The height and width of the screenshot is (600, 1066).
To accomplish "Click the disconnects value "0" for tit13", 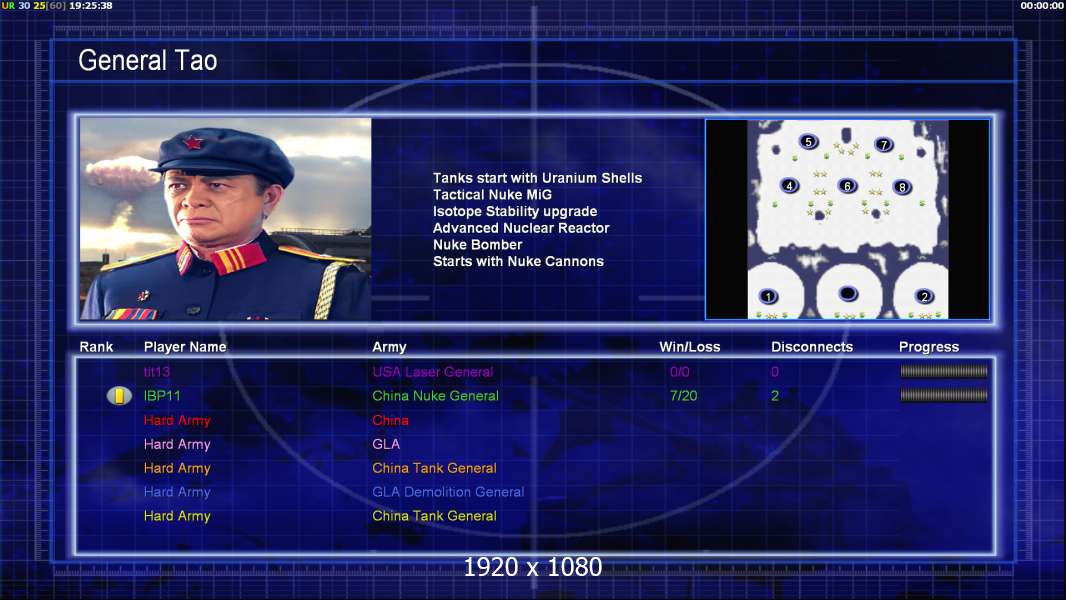I will point(775,372).
